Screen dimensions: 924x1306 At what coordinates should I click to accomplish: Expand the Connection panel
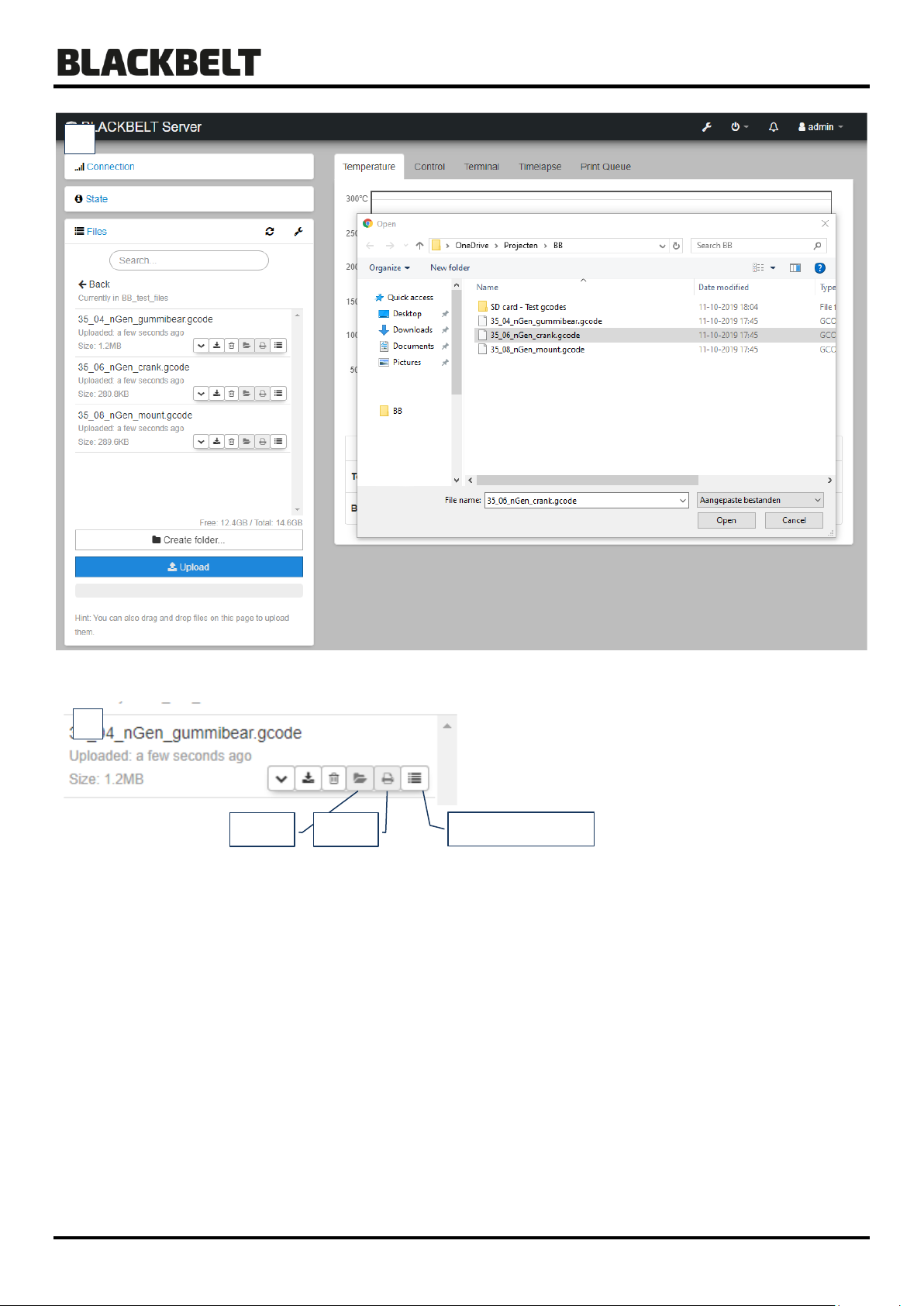click(105, 167)
